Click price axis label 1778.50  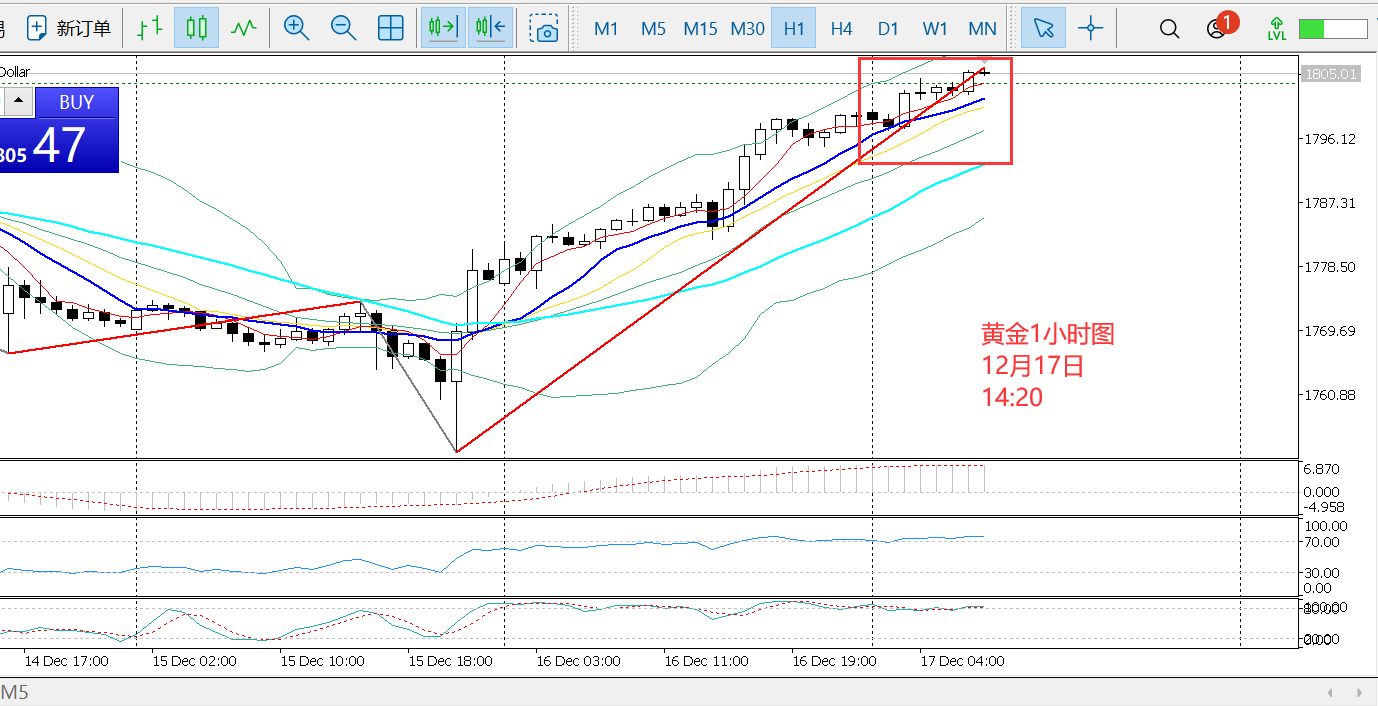tap(1330, 267)
